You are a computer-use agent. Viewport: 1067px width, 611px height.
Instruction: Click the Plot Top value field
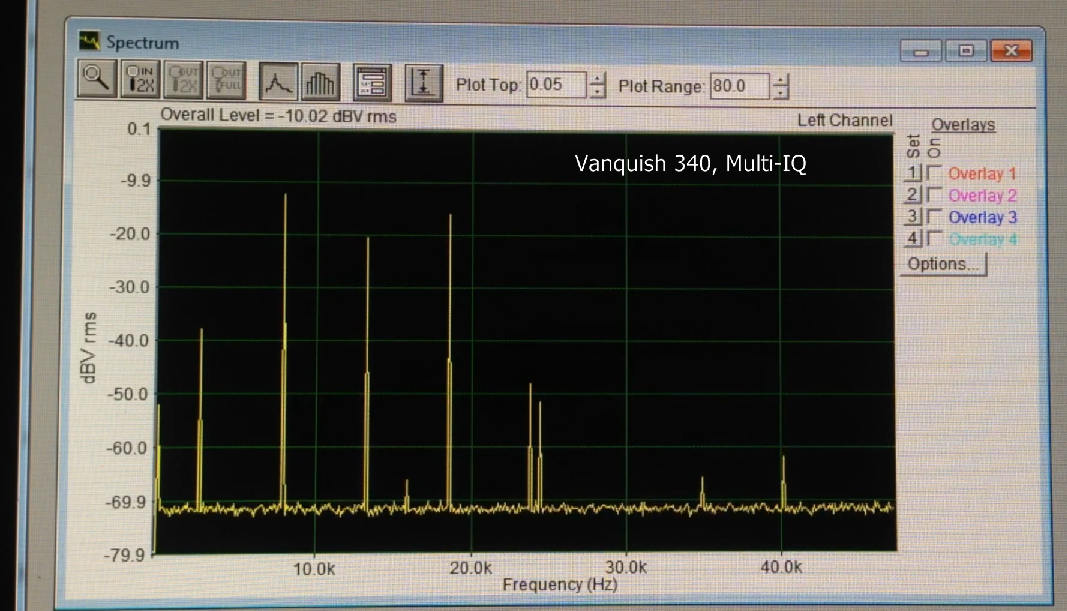pyautogui.click(x=555, y=85)
